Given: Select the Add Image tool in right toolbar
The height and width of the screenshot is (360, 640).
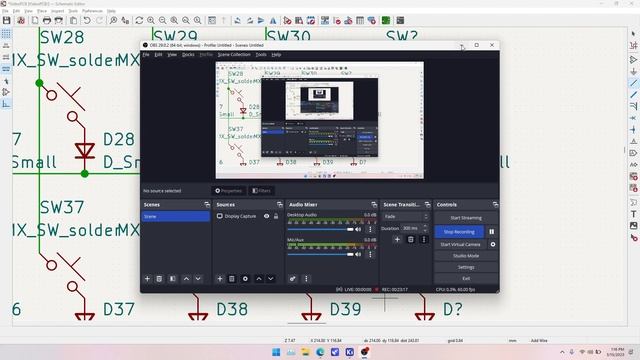Looking at the screenshot, I should click(x=633, y=225).
